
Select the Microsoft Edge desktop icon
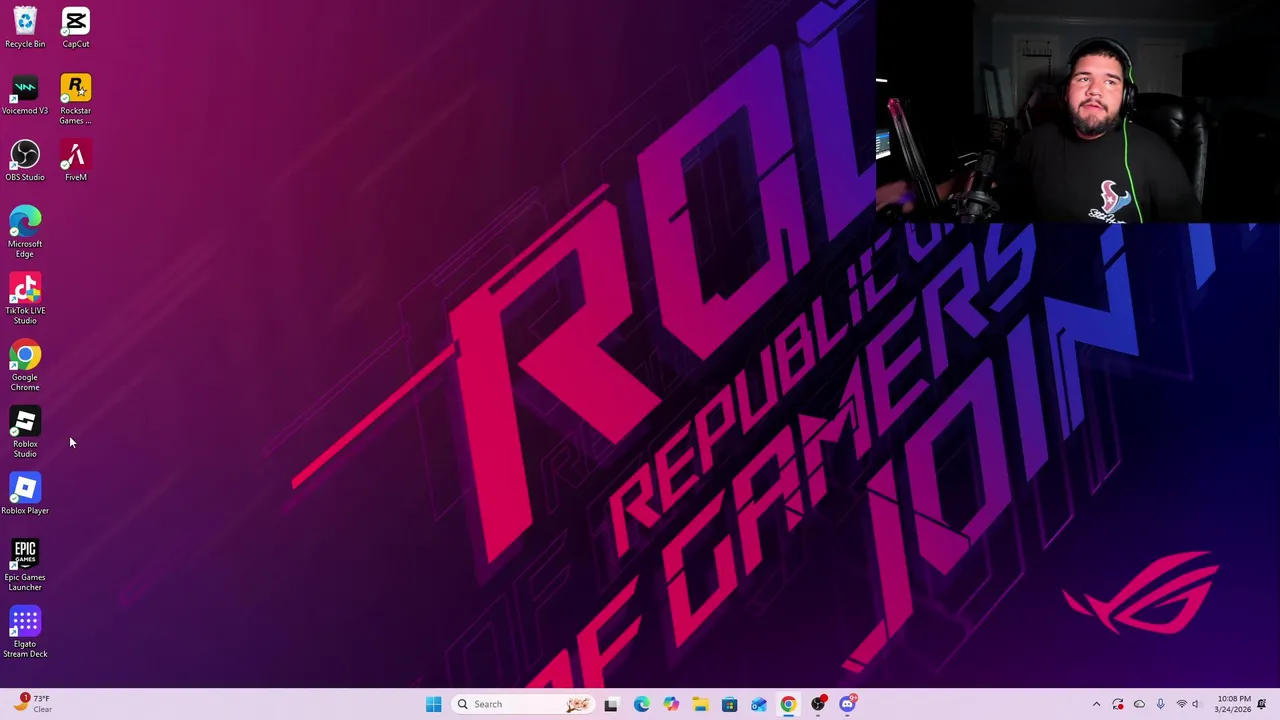click(x=25, y=233)
